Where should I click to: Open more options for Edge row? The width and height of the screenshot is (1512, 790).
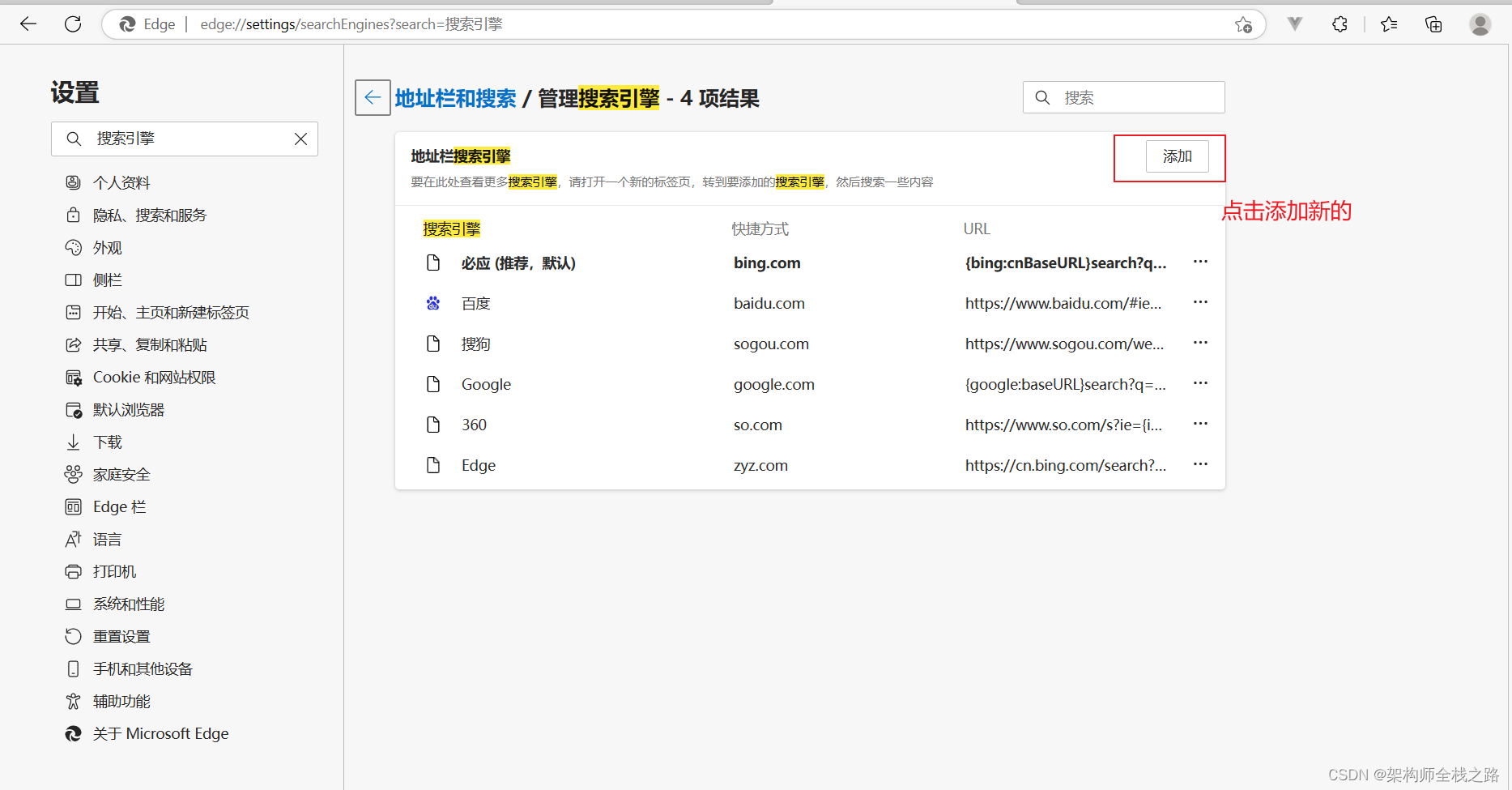click(1200, 464)
